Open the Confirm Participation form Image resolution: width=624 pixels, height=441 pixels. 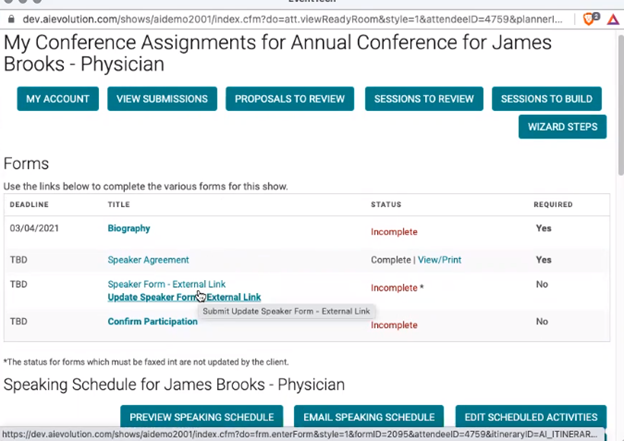point(152,321)
